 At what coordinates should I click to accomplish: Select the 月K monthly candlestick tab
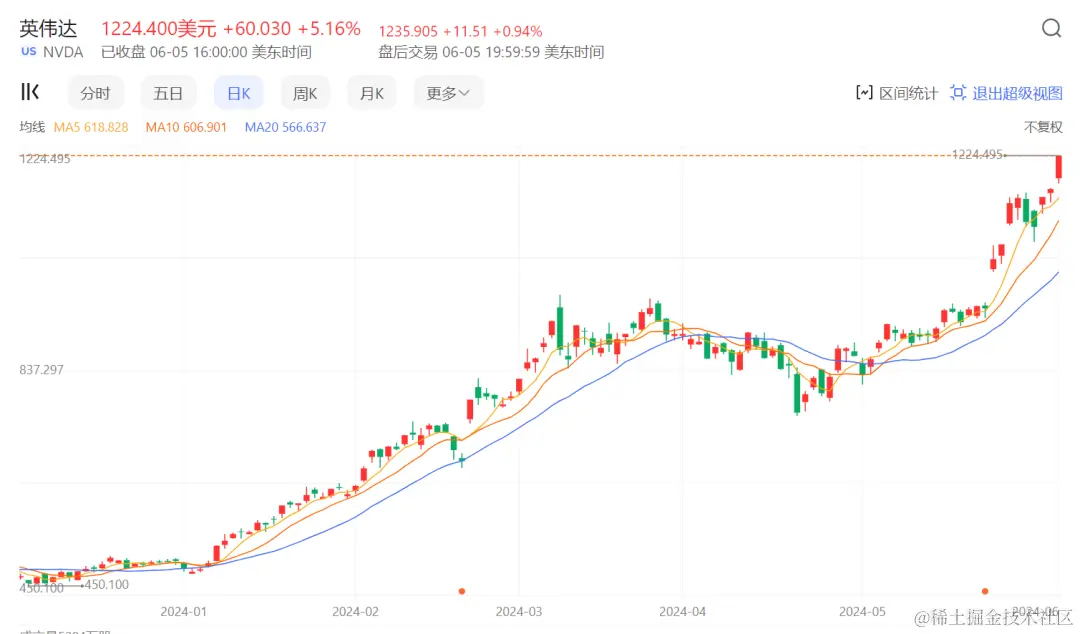(371, 93)
